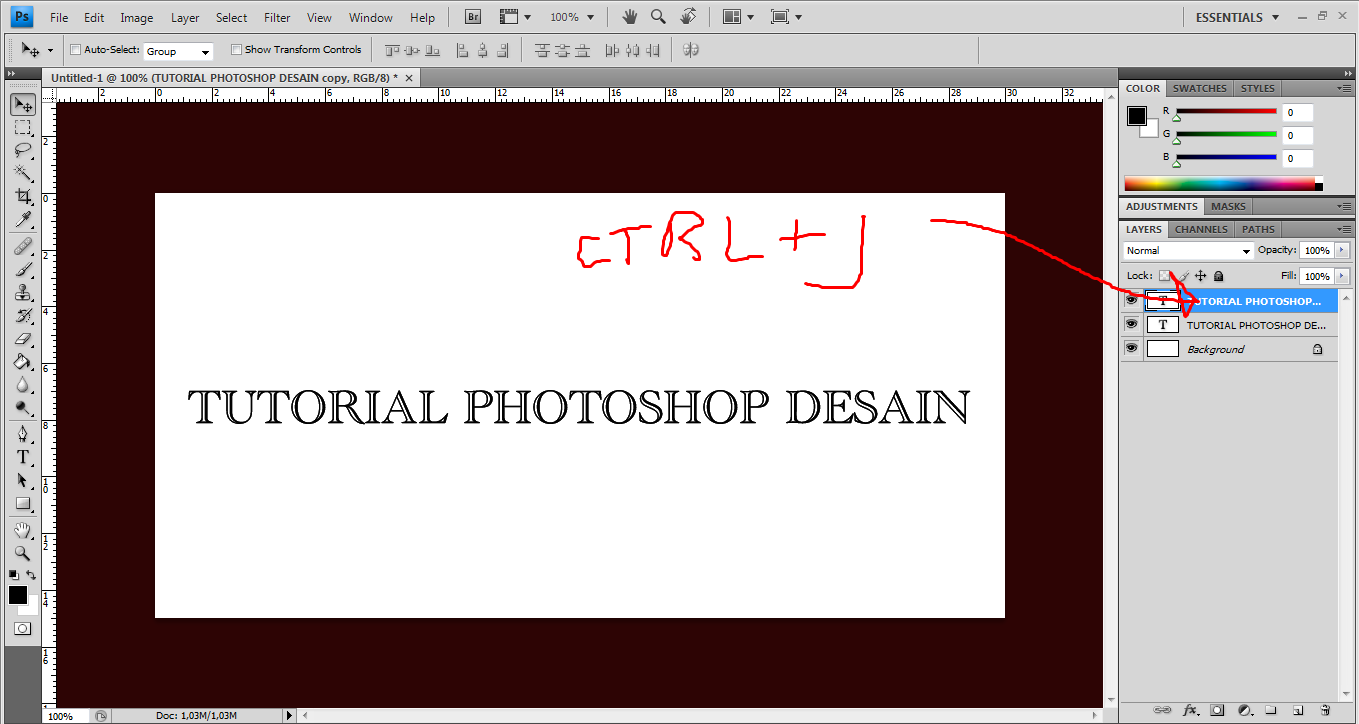Reset to default foreground and background colors
The height and width of the screenshot is (724, 1359).
point(14,575)
